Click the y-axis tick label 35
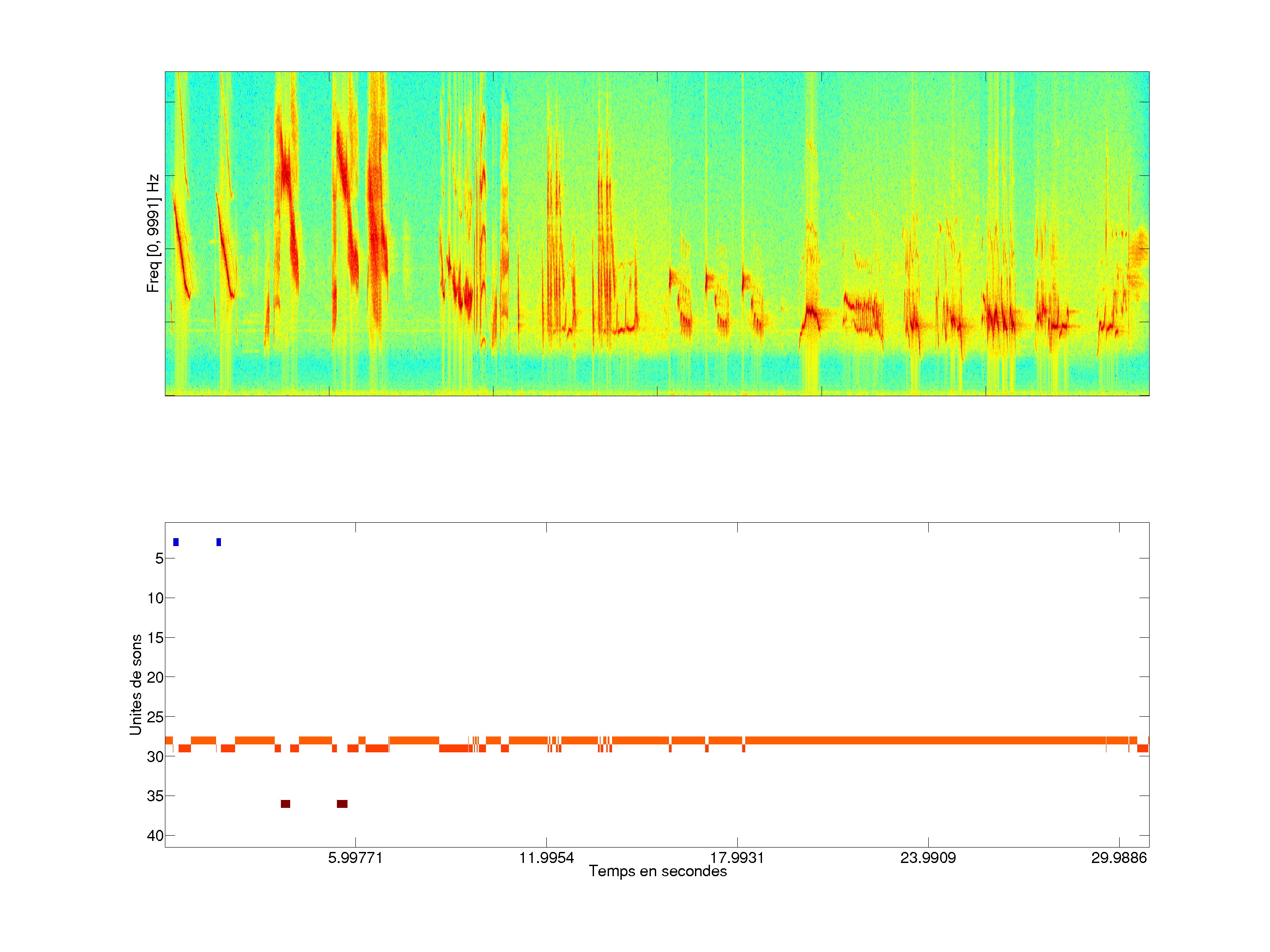The image size is (1270, 952). click(155, 796)
